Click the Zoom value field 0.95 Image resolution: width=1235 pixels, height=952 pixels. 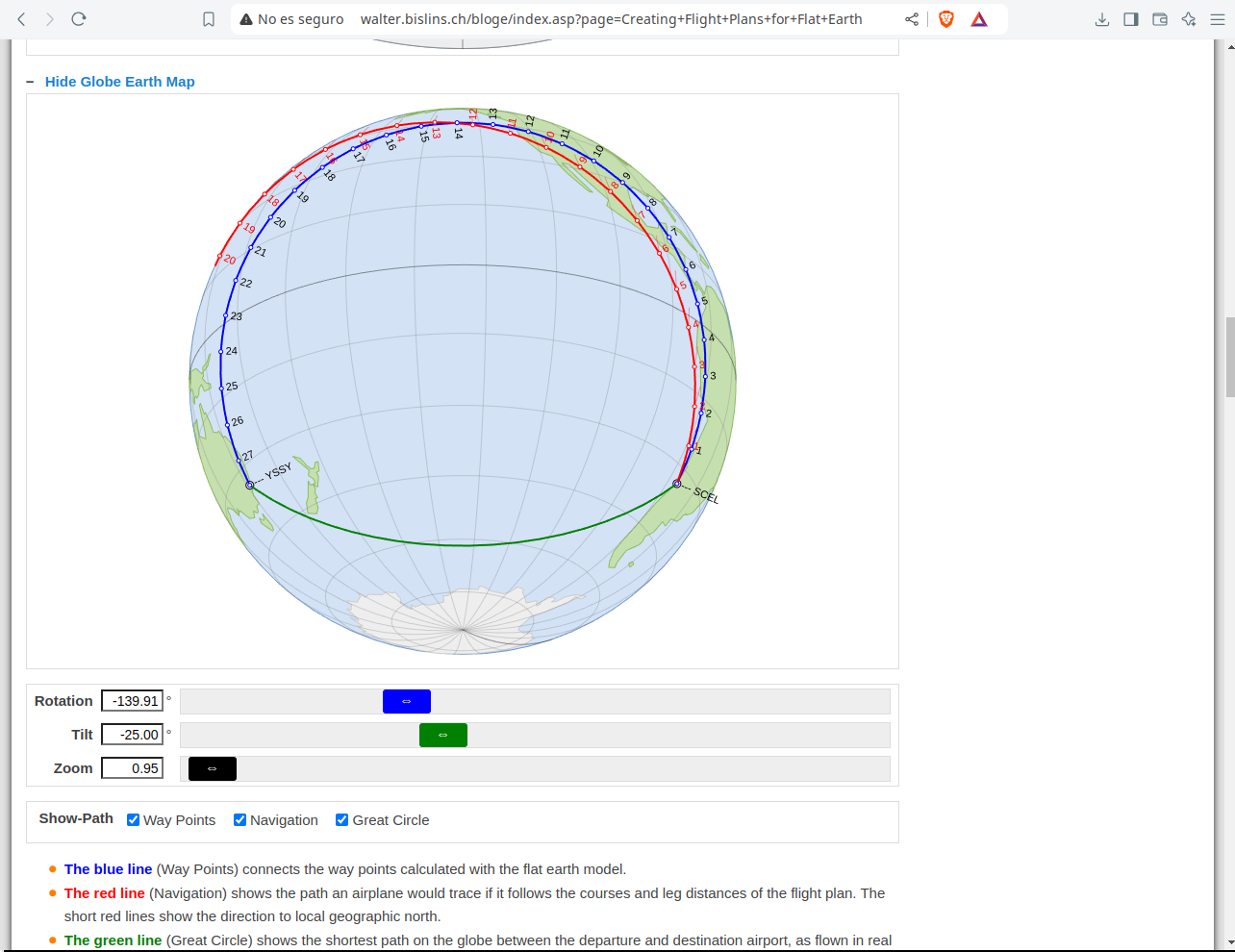click(x=133, y=768)
